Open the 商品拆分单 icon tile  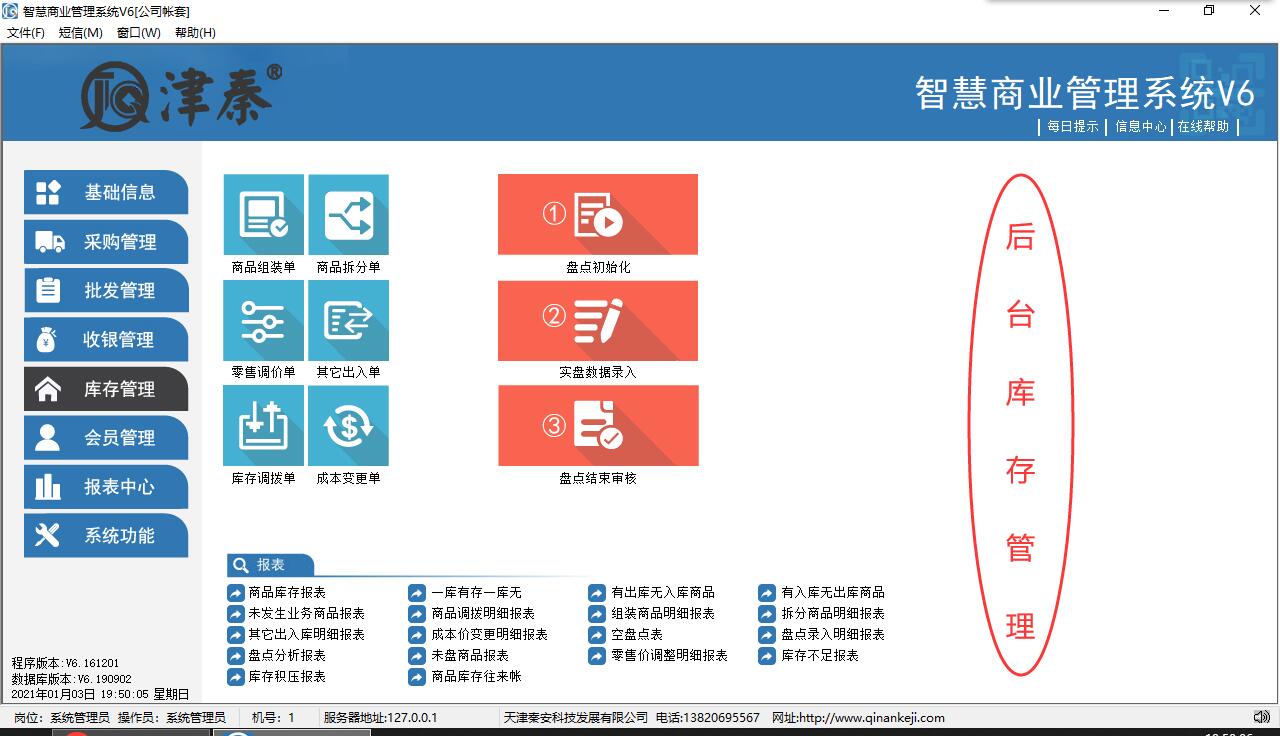pos(348,215)
